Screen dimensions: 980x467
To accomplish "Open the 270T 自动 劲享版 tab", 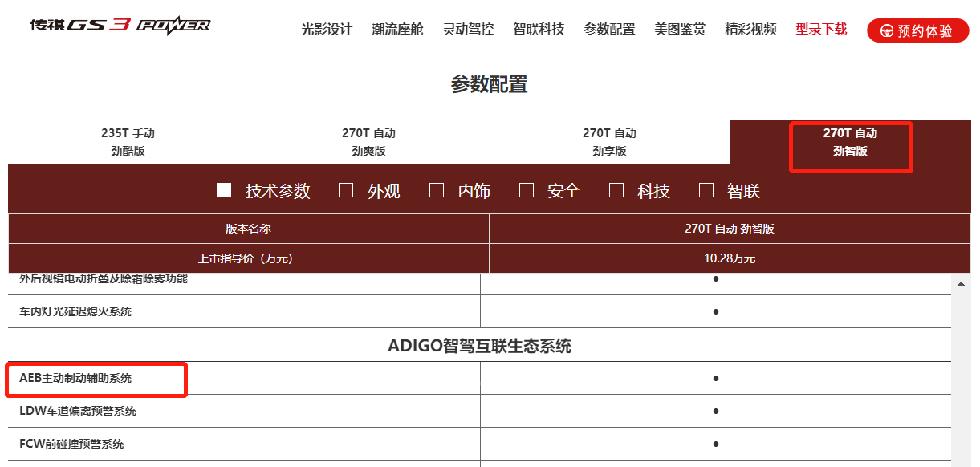I will tap(609, 142).
